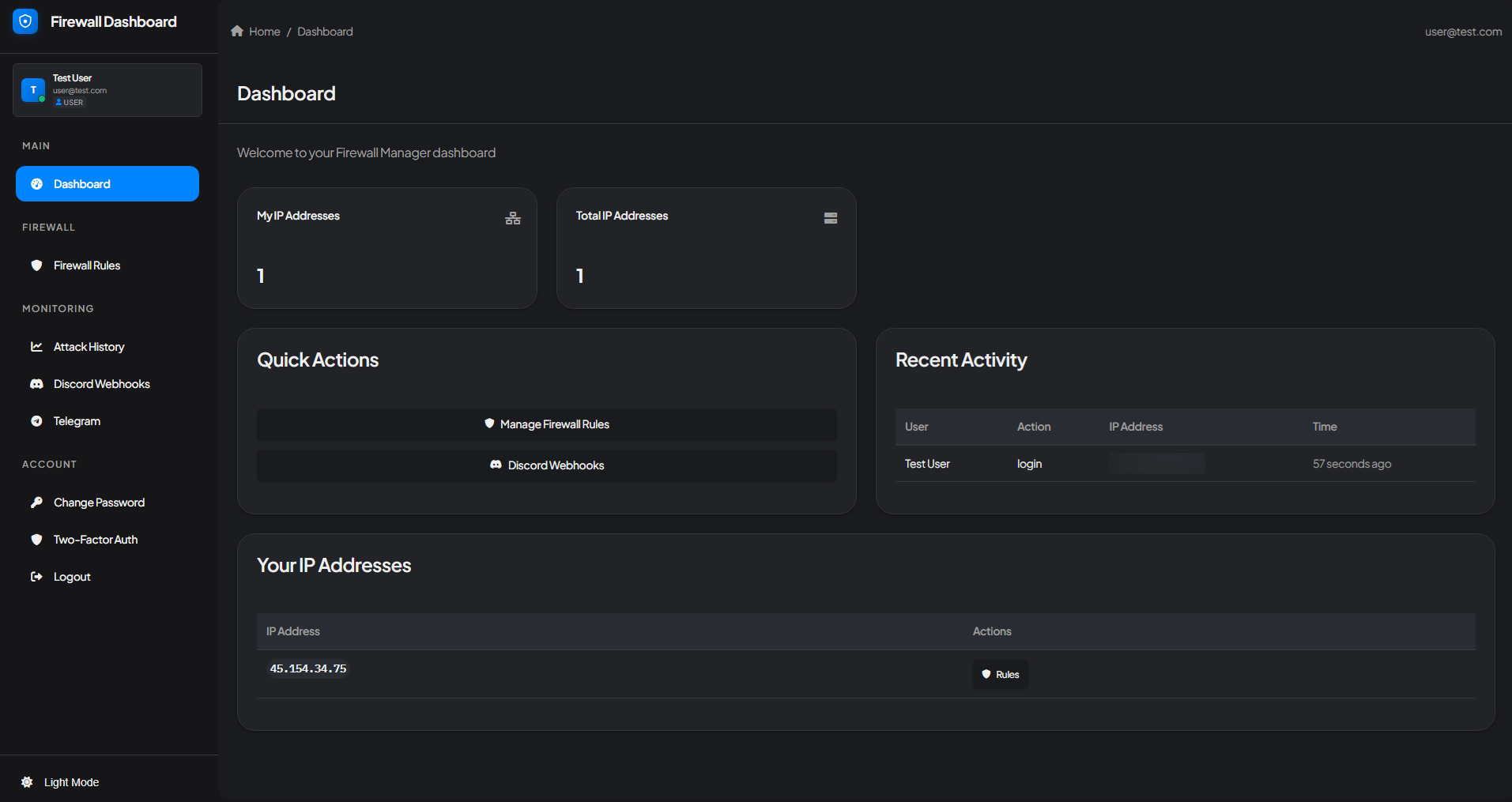The image size is (1512, 802).
Task: Click Manage Firewall Rules quick action
Action: (546, 424)
